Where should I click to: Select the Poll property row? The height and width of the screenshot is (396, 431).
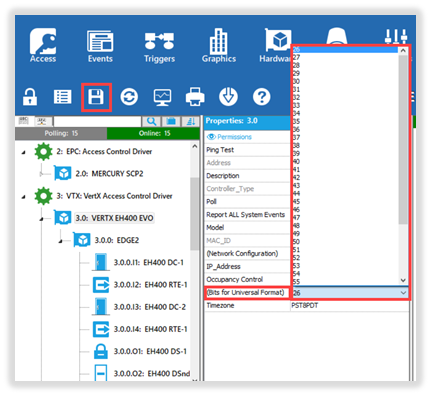(247, 202)
